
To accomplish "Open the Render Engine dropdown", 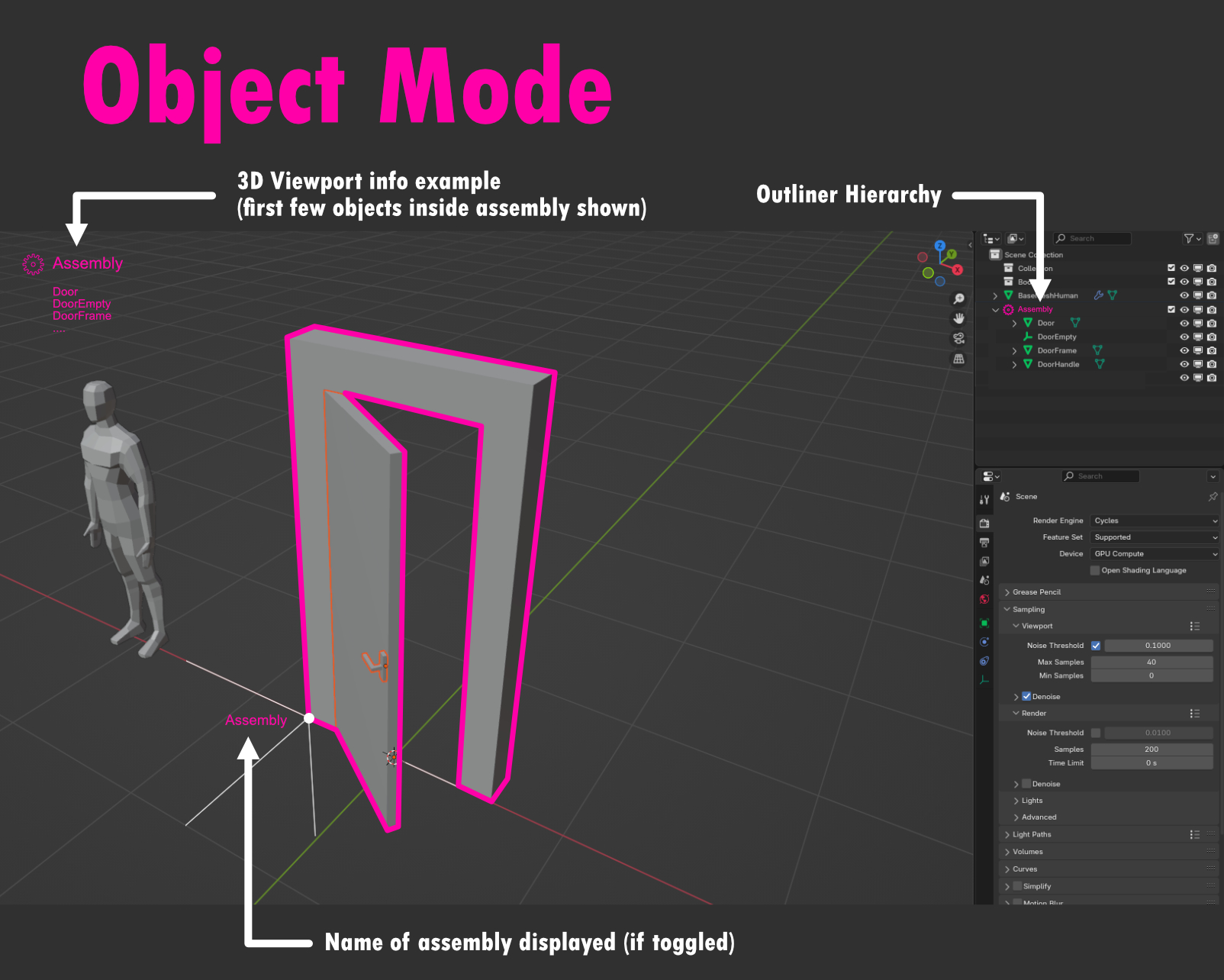I will click(x=1155, y=521).
